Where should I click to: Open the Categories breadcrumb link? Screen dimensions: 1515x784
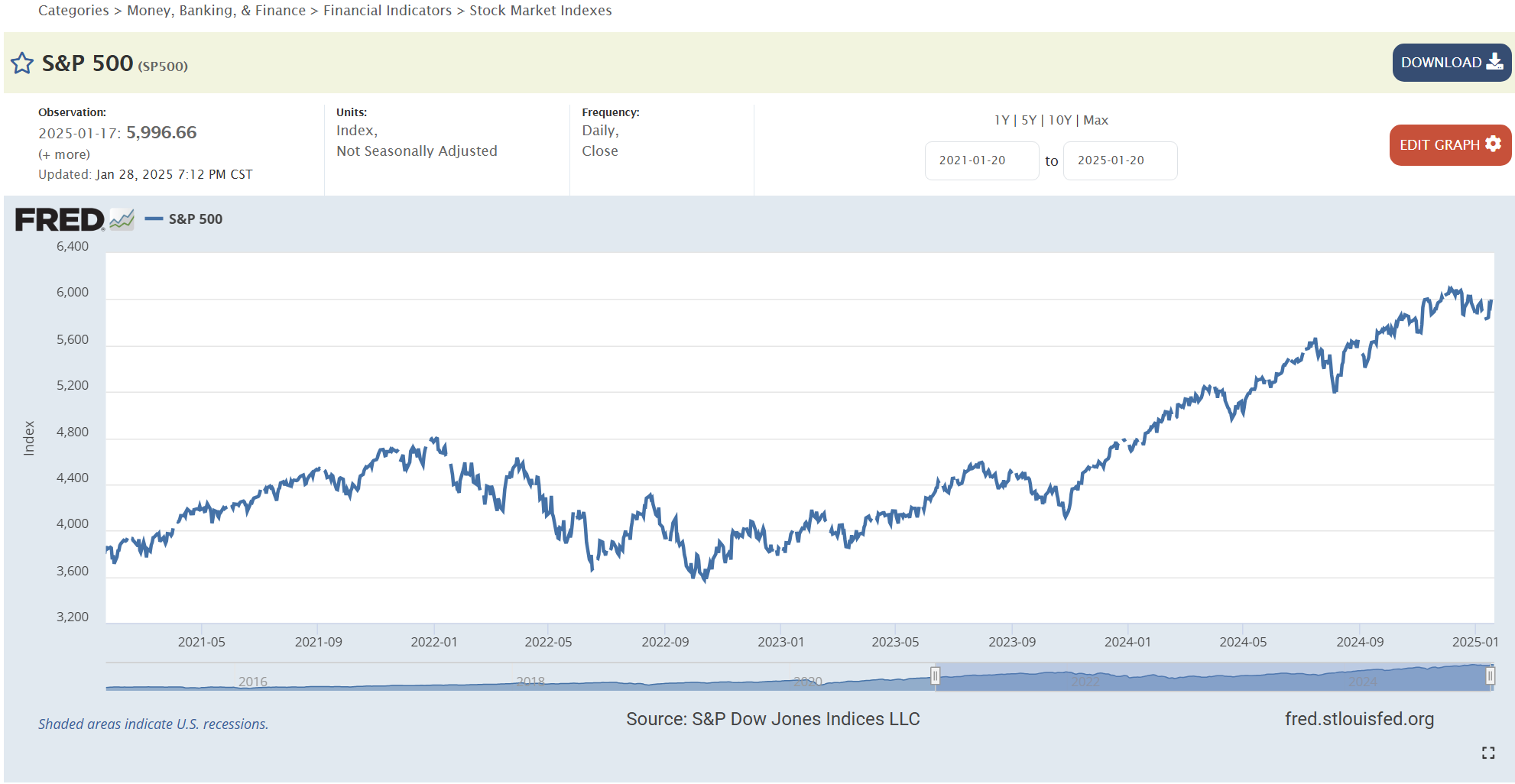coord(73,11)
